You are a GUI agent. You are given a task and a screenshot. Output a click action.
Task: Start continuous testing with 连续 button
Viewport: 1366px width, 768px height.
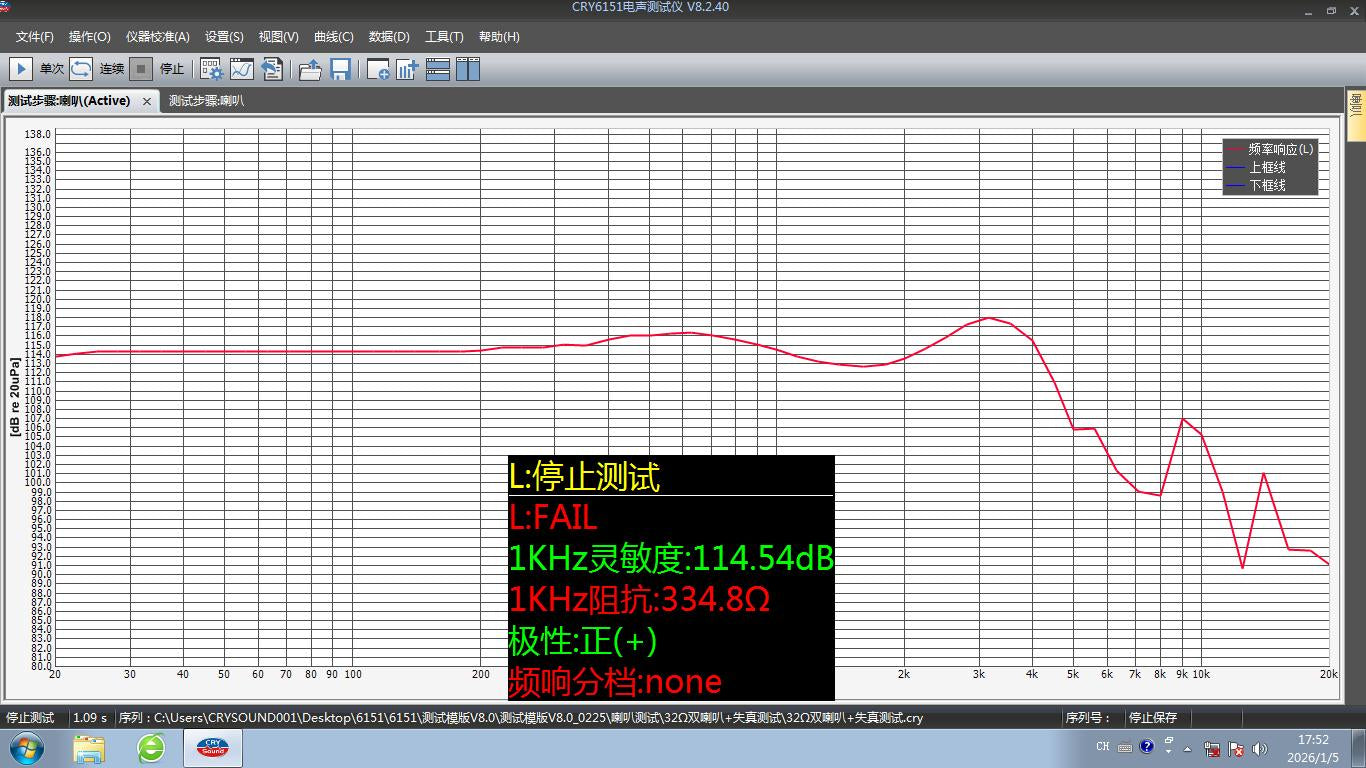coord(111,69)
